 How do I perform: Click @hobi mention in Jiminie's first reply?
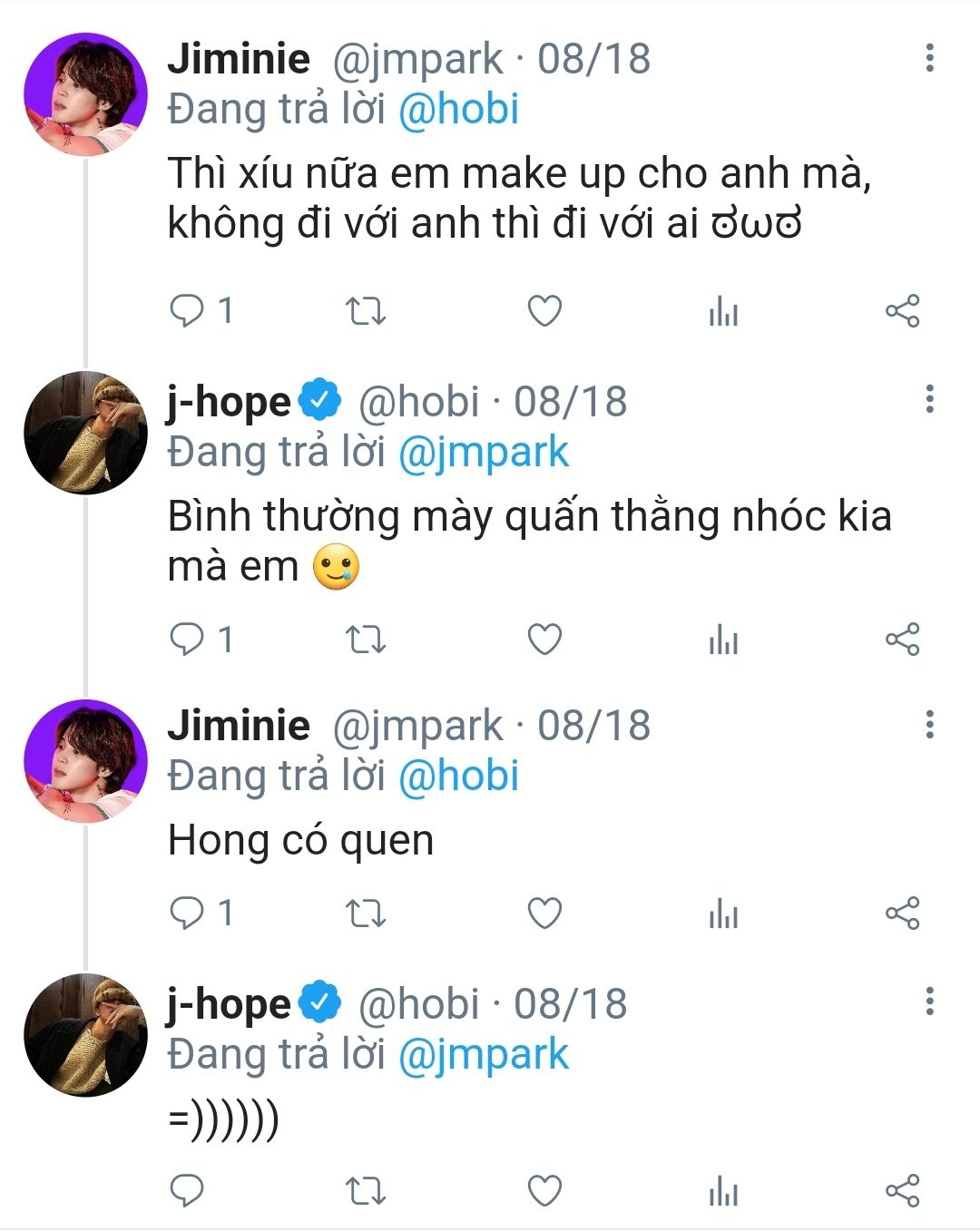click(x=458, y=110)
